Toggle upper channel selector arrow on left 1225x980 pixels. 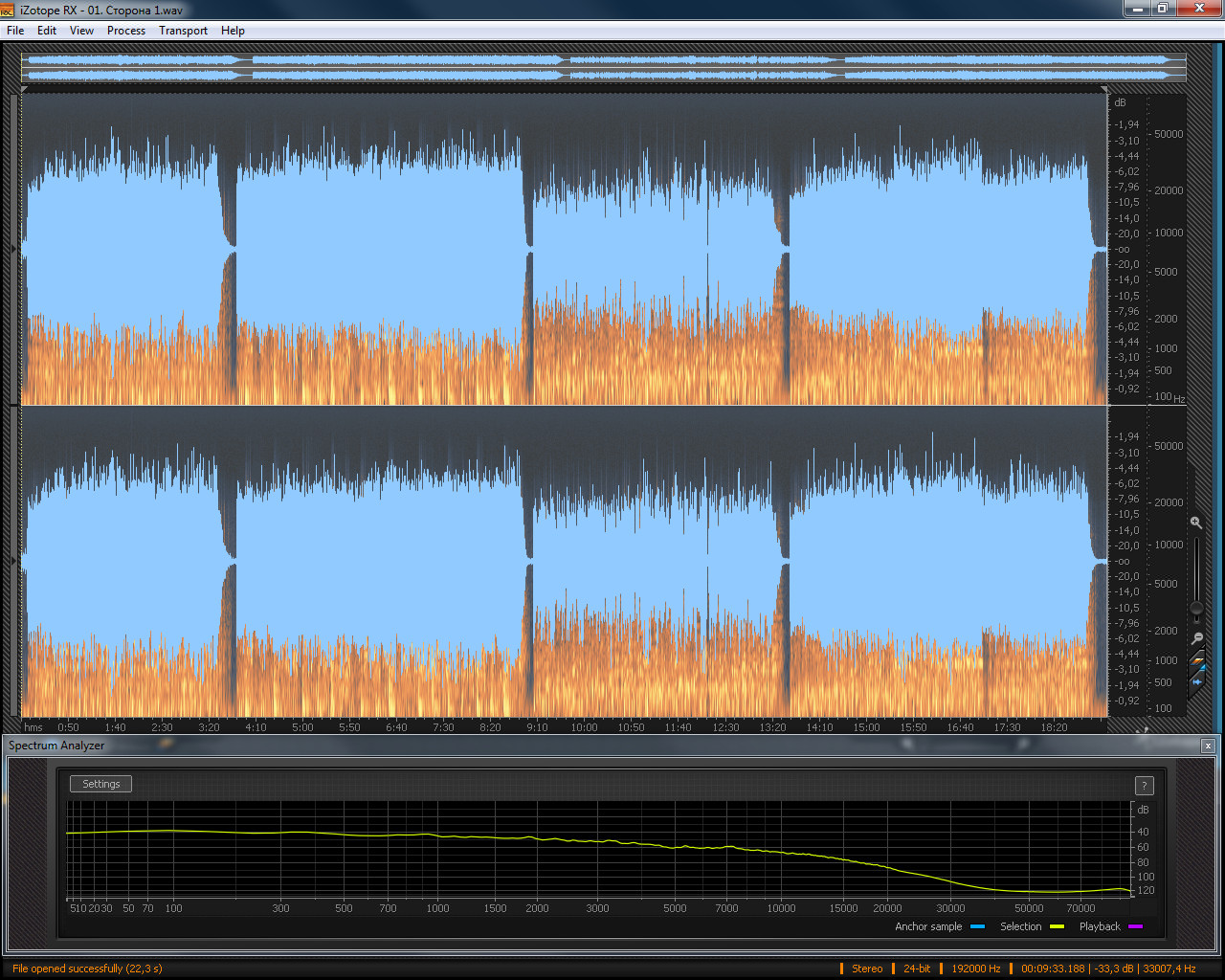[13, 249]
